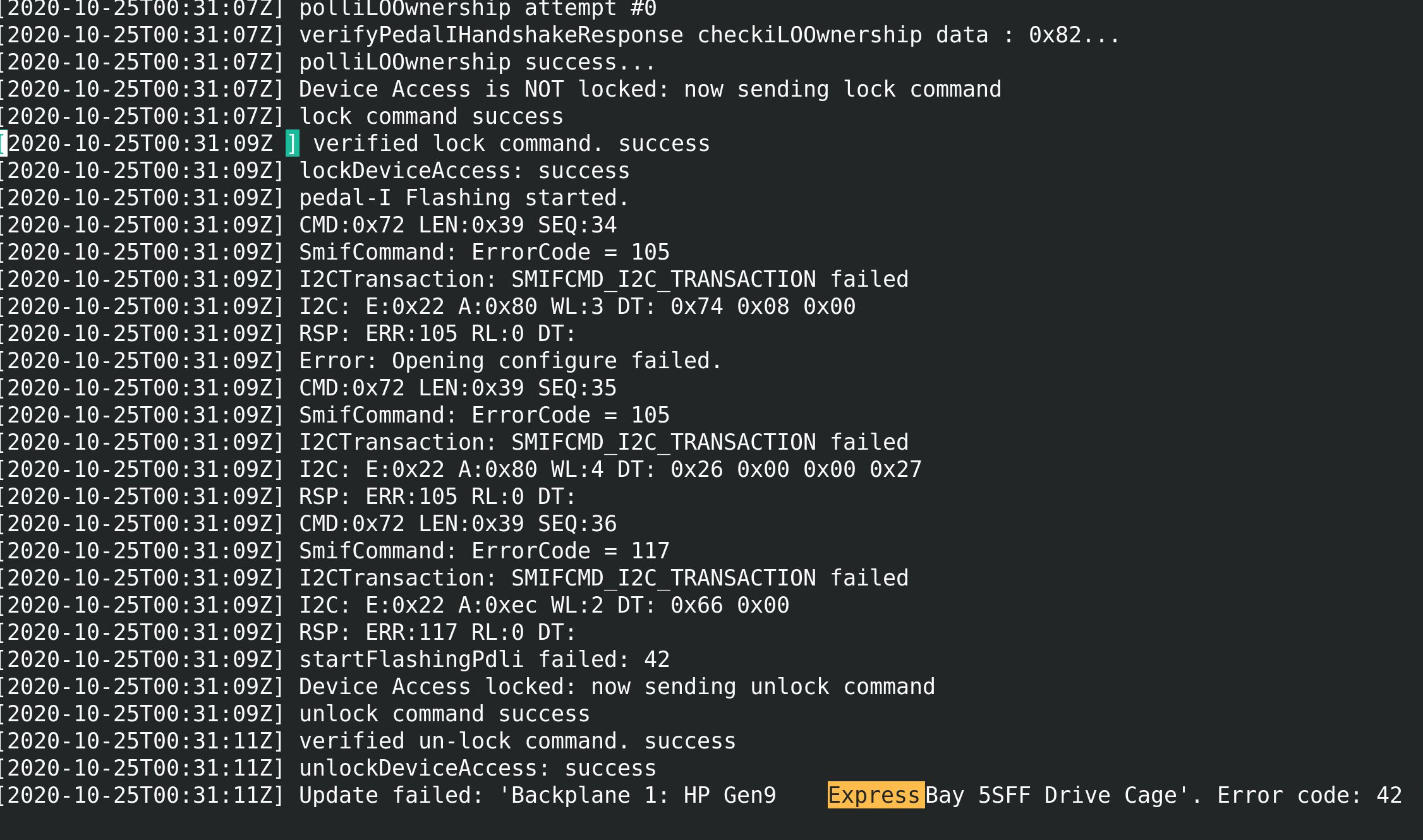Click the "verified lock command. success" line
This screenshot has height=840, width=1423.
coord(511,143)
